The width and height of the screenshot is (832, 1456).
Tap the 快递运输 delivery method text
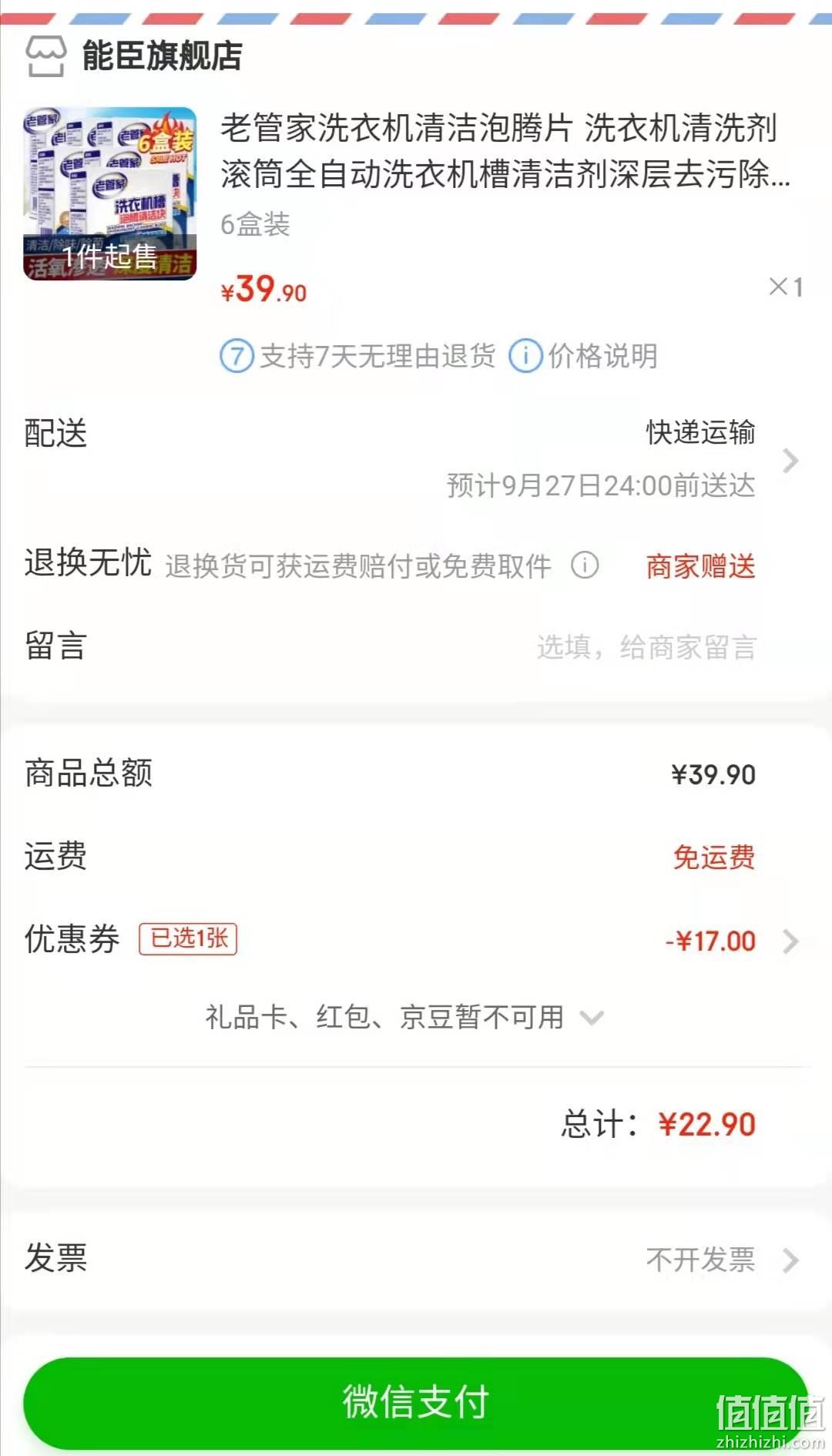(x=700, y=432)
